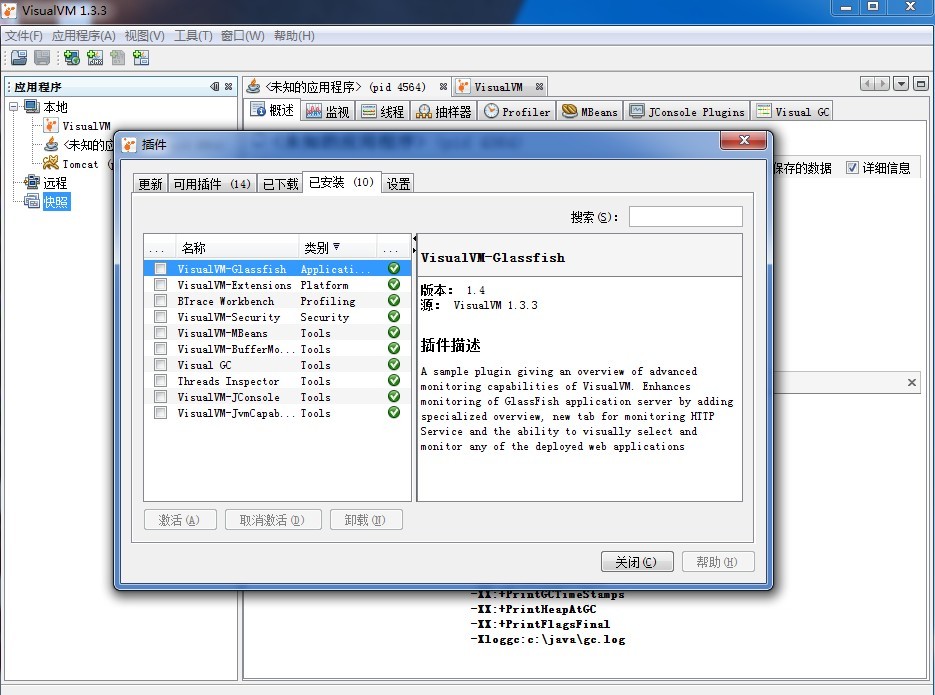Click the 帮助(H) button in plugins dialog
This screenshot has height=695, width=935.
[718, 561]
